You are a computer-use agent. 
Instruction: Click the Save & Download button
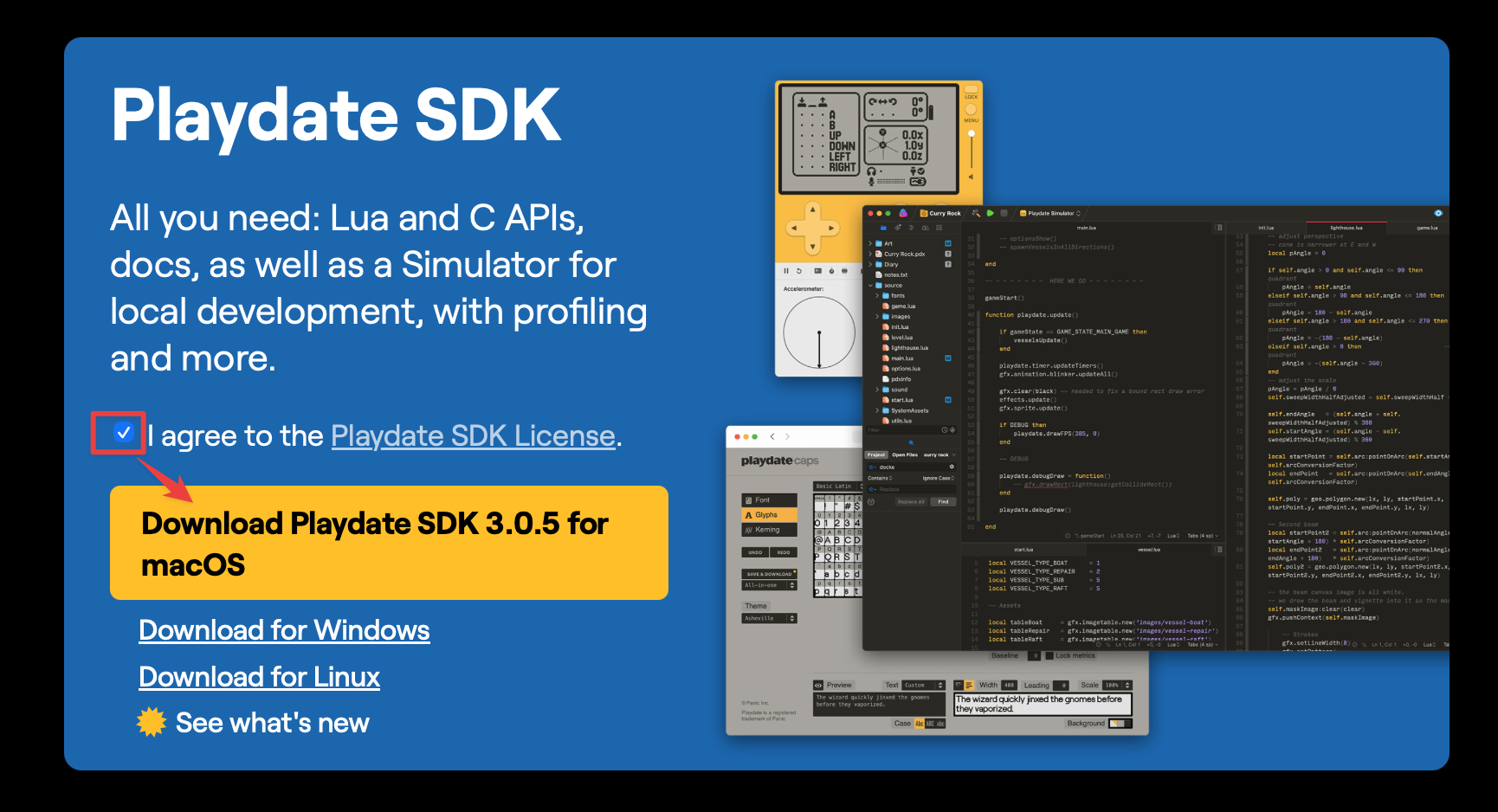click(769, 574)
